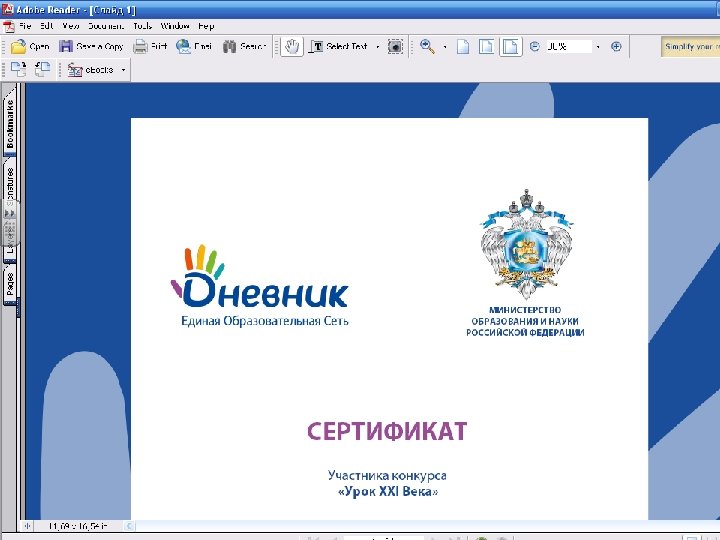This screenshot has width=720, height=540.
Task: Click the «Урок XXI Века» text
Action: pyautogui.click(x=388, y=492)
